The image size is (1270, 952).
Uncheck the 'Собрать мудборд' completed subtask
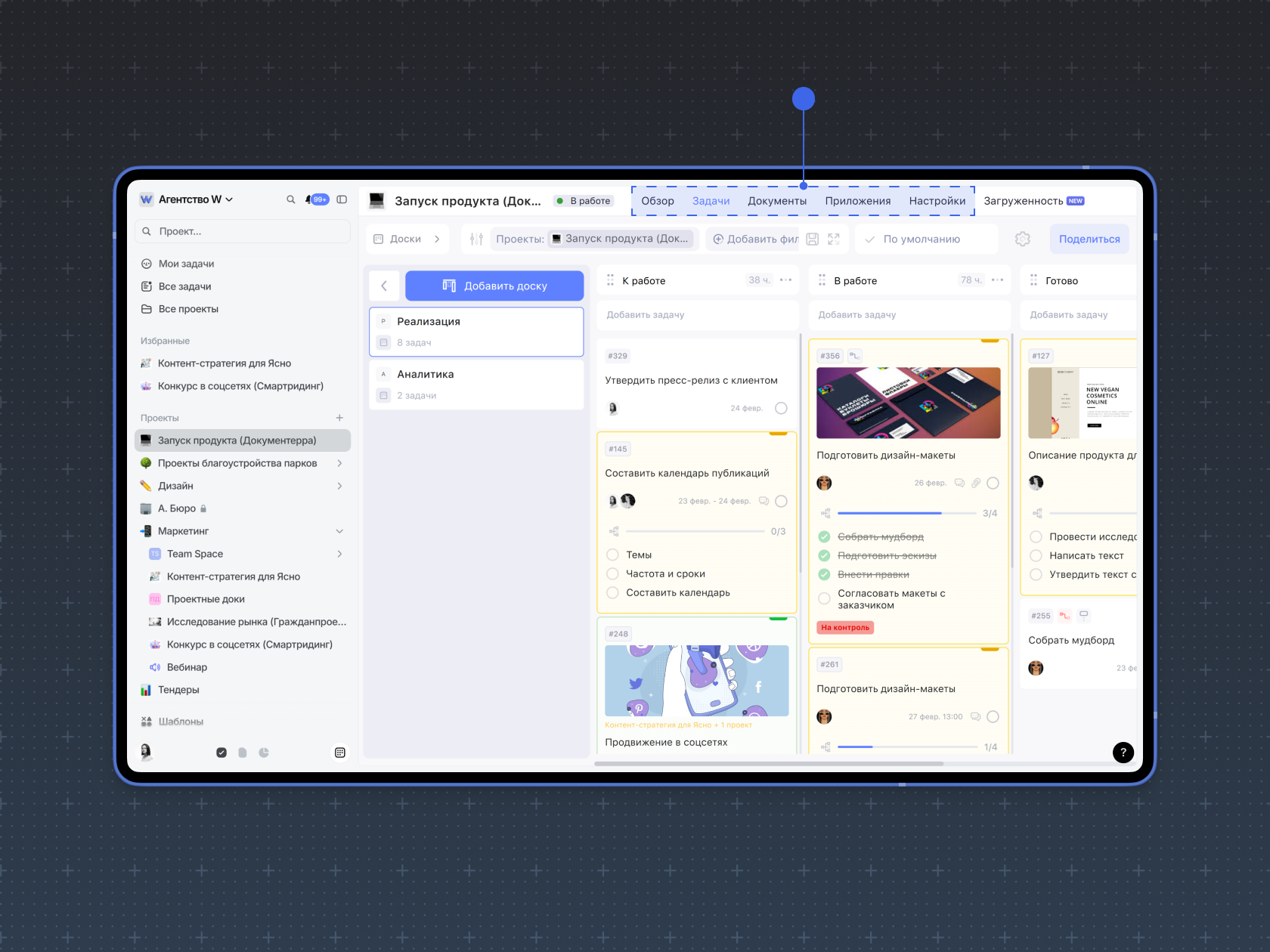[x=825, y=536]
